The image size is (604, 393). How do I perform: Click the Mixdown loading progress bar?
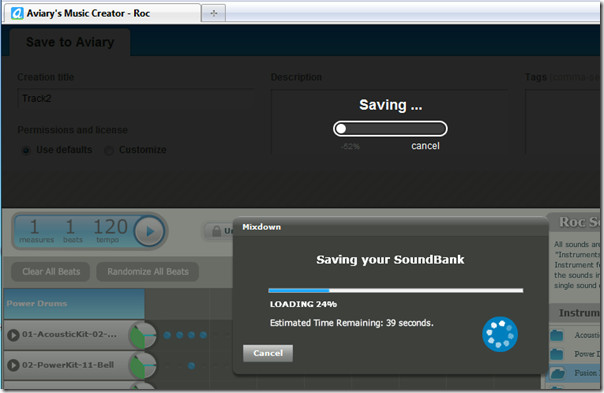[x=396, y=291]
